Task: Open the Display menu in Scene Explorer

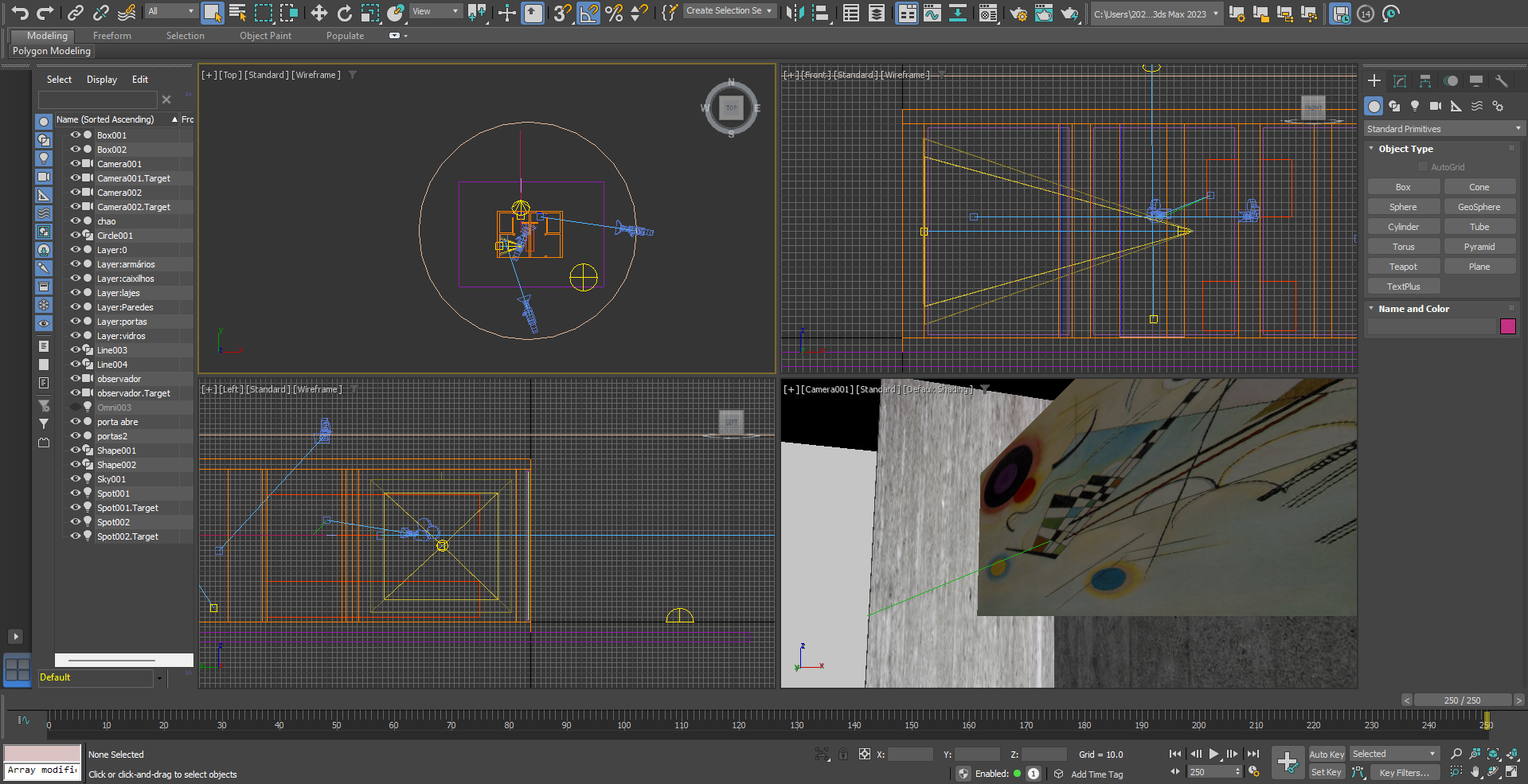Action: click(101, 80)
